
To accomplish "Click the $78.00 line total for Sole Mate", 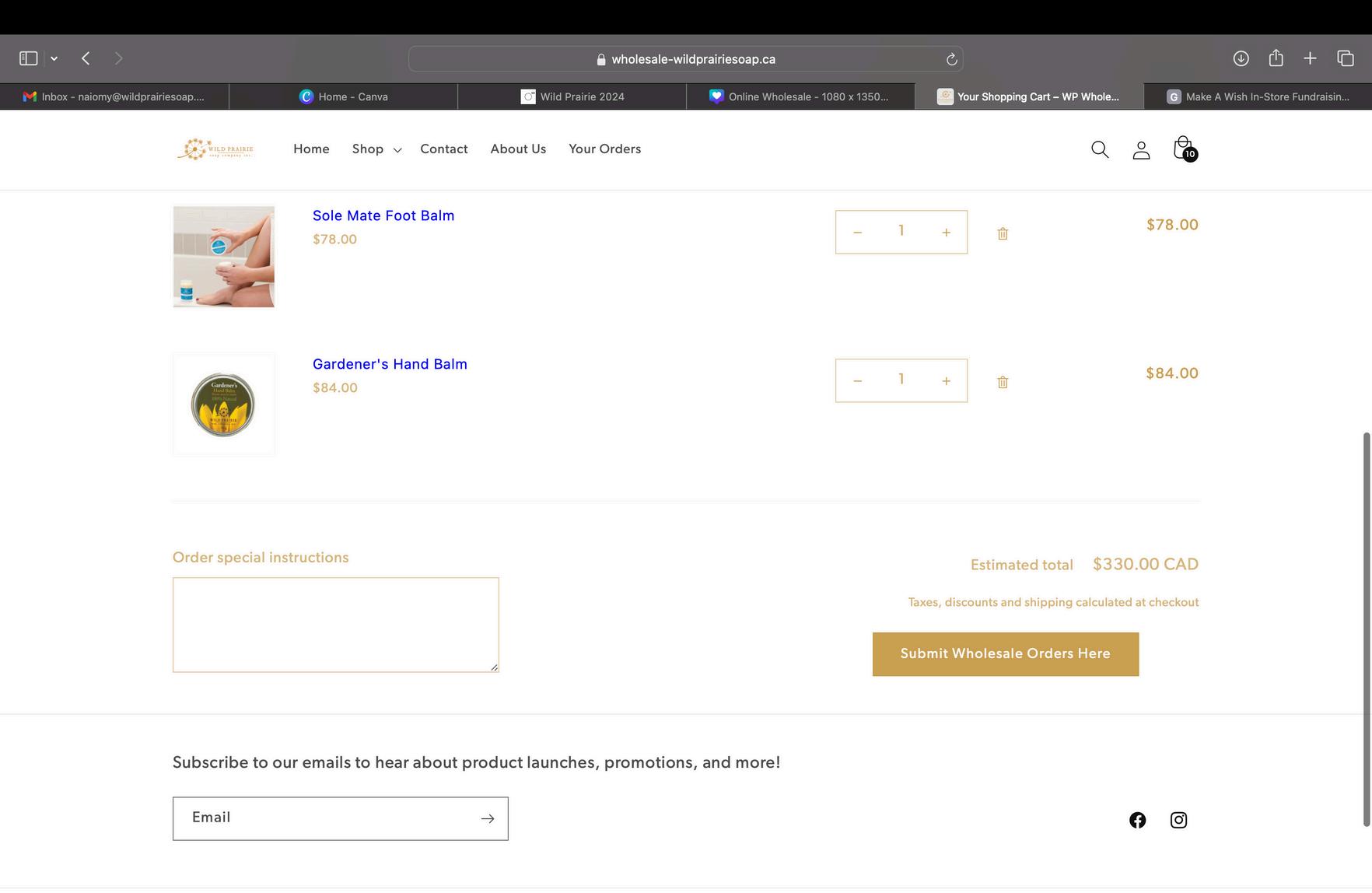I will (1172, 225).
